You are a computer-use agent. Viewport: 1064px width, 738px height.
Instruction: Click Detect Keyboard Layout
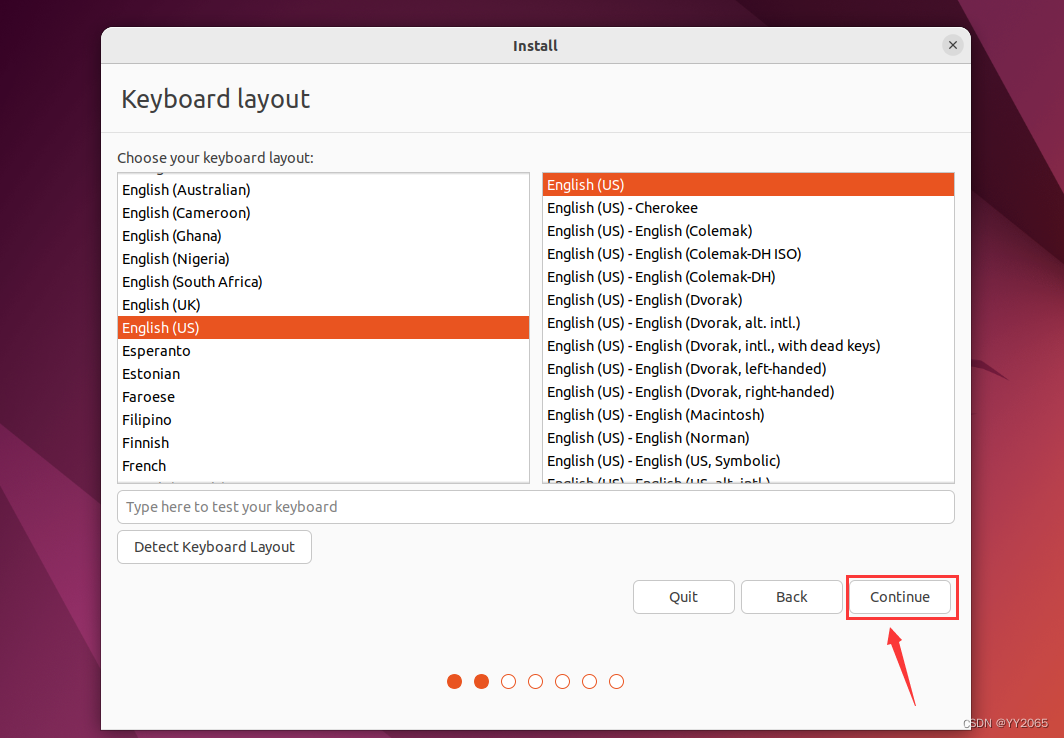click(x=214, y=547)
